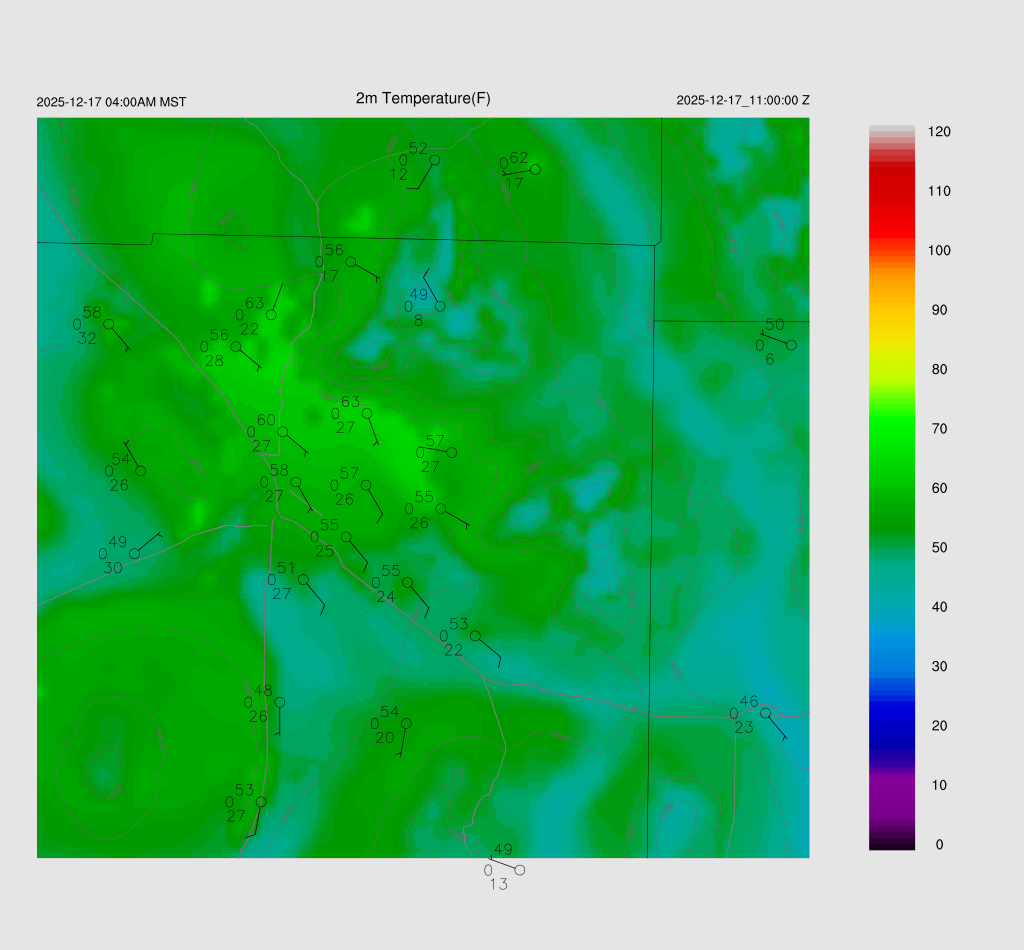Click the 2m Temperature(F) title
Image resolution: width=1024 pixels, height=950 pixels.
click(x=423, y=98)
